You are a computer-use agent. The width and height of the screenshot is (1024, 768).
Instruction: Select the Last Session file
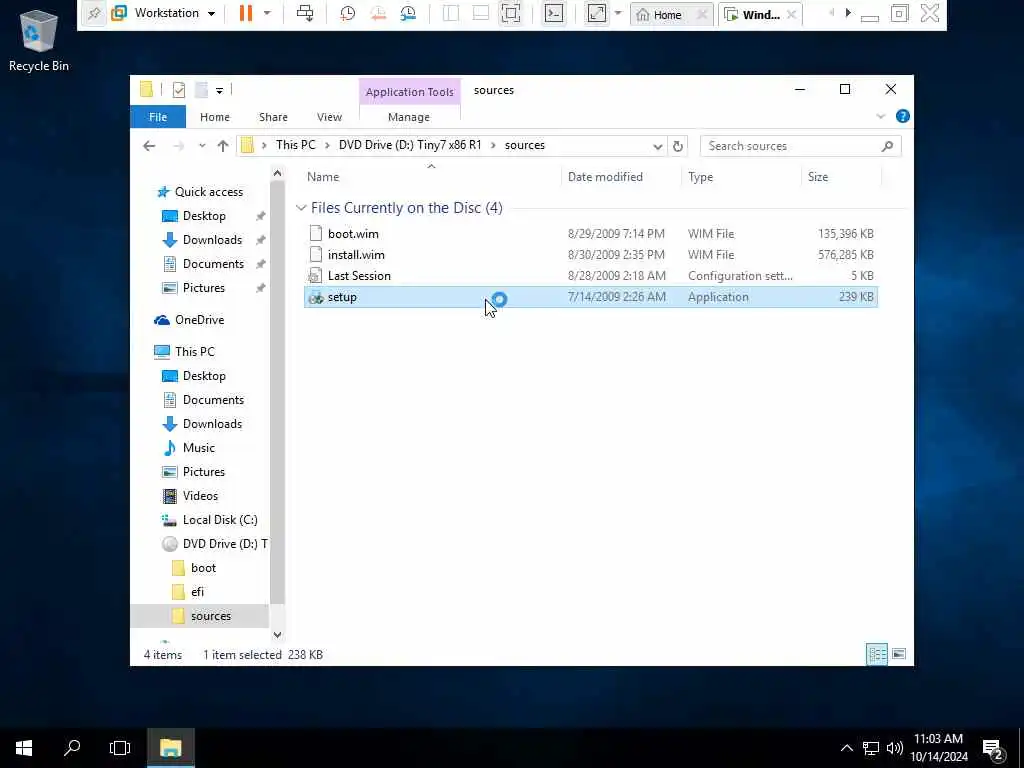coord(590,276)
